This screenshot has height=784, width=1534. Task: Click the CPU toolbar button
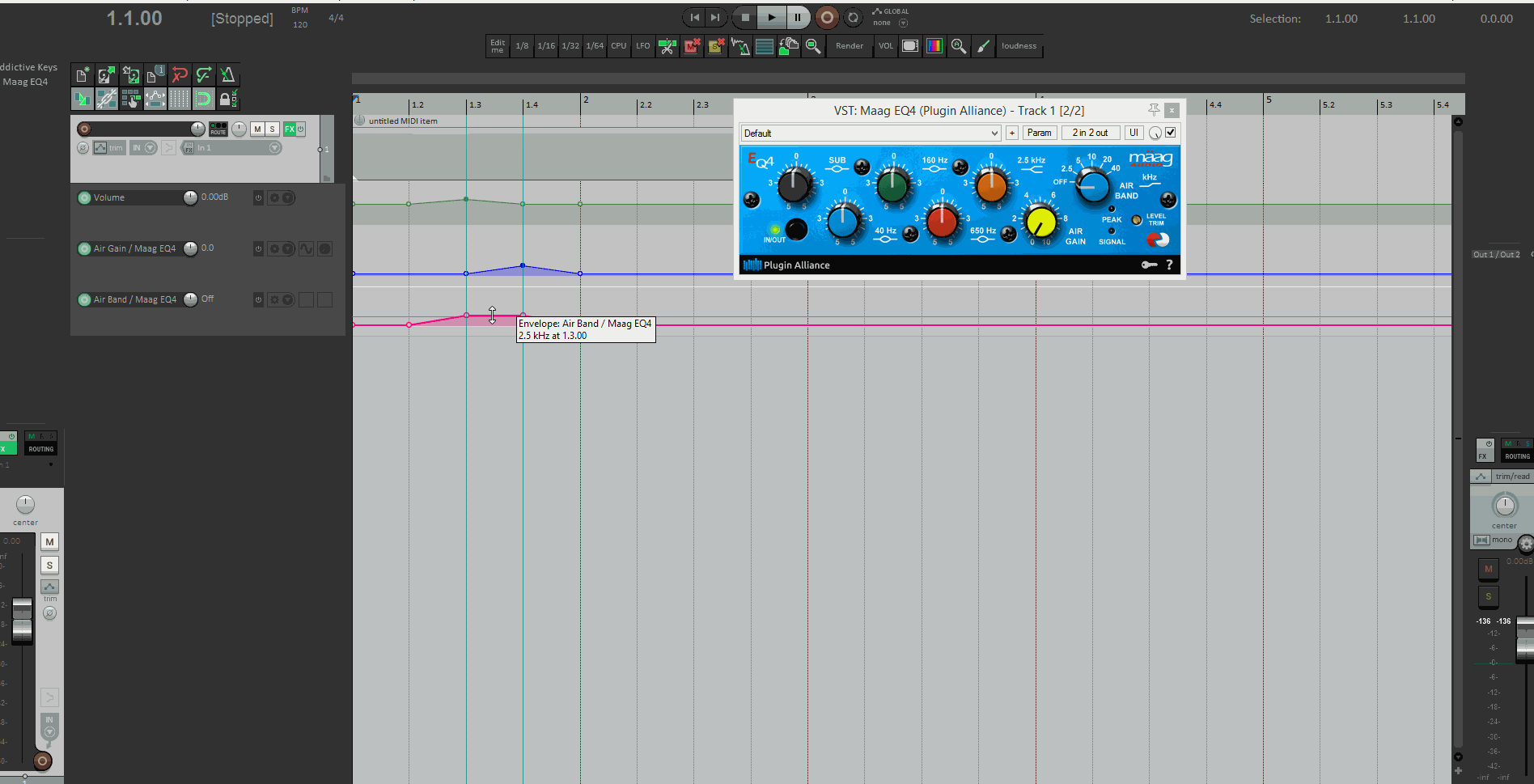pos(619,46)
